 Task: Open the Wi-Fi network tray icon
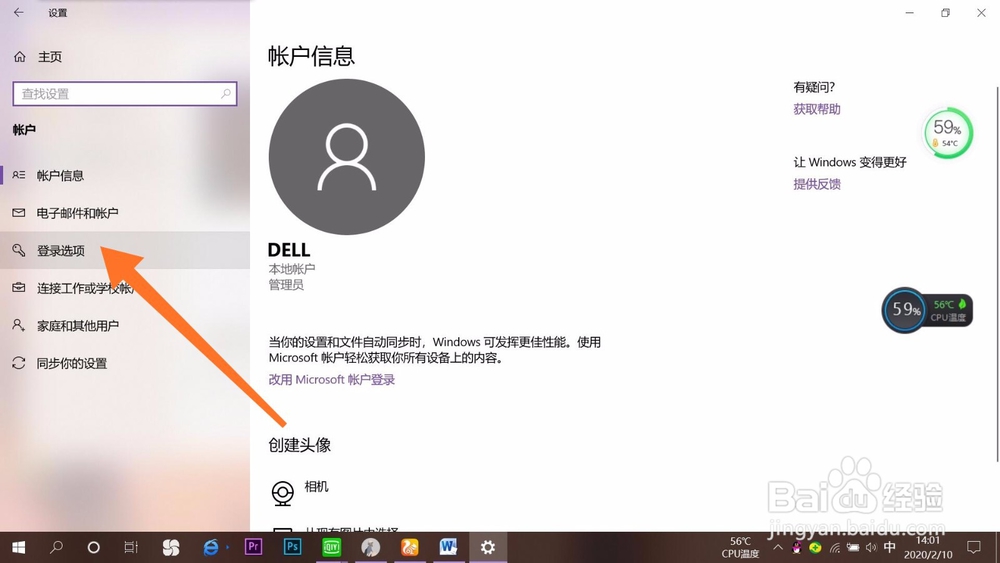click(835, 547)
